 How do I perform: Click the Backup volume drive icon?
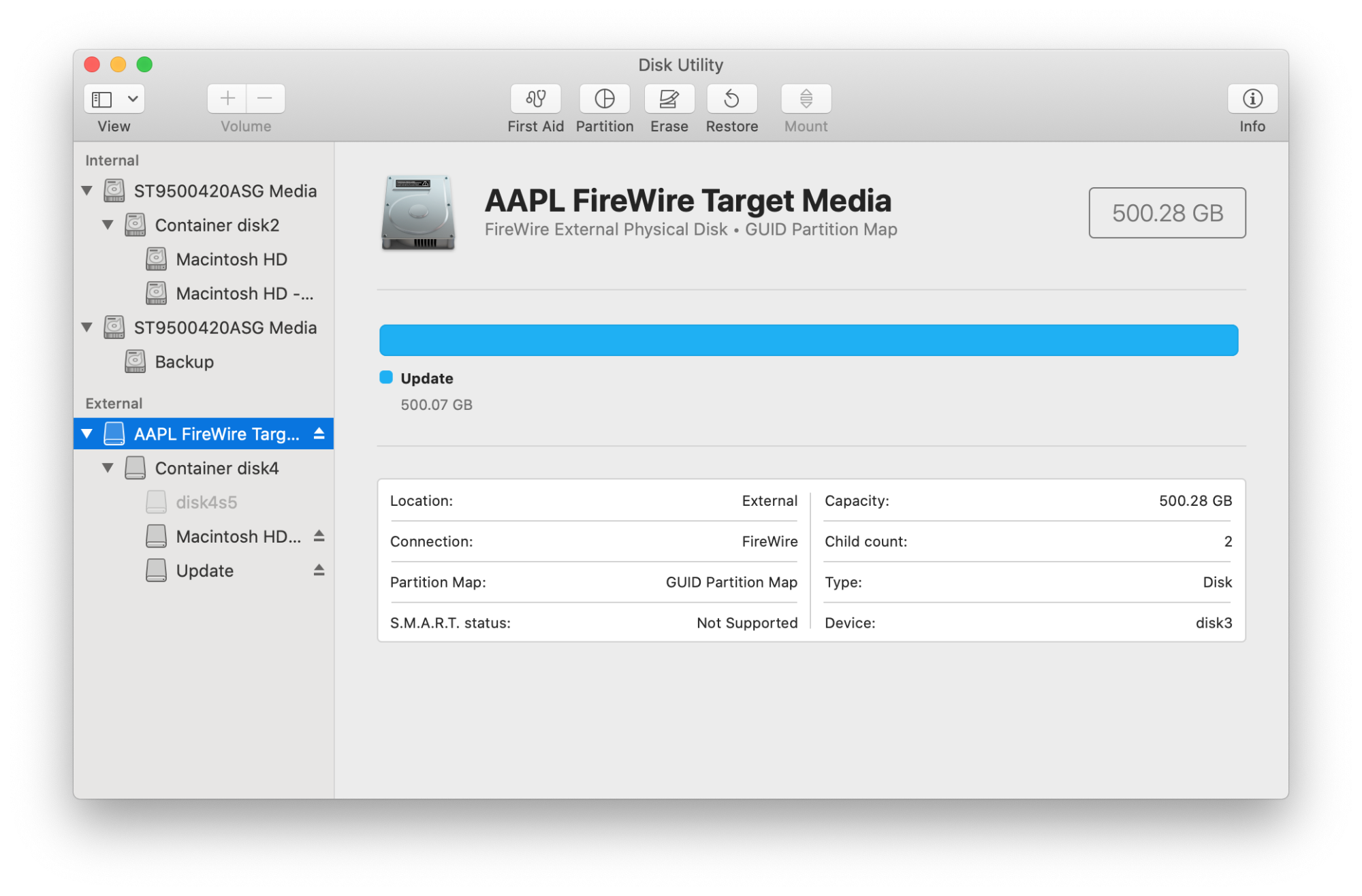pos(135,362)
